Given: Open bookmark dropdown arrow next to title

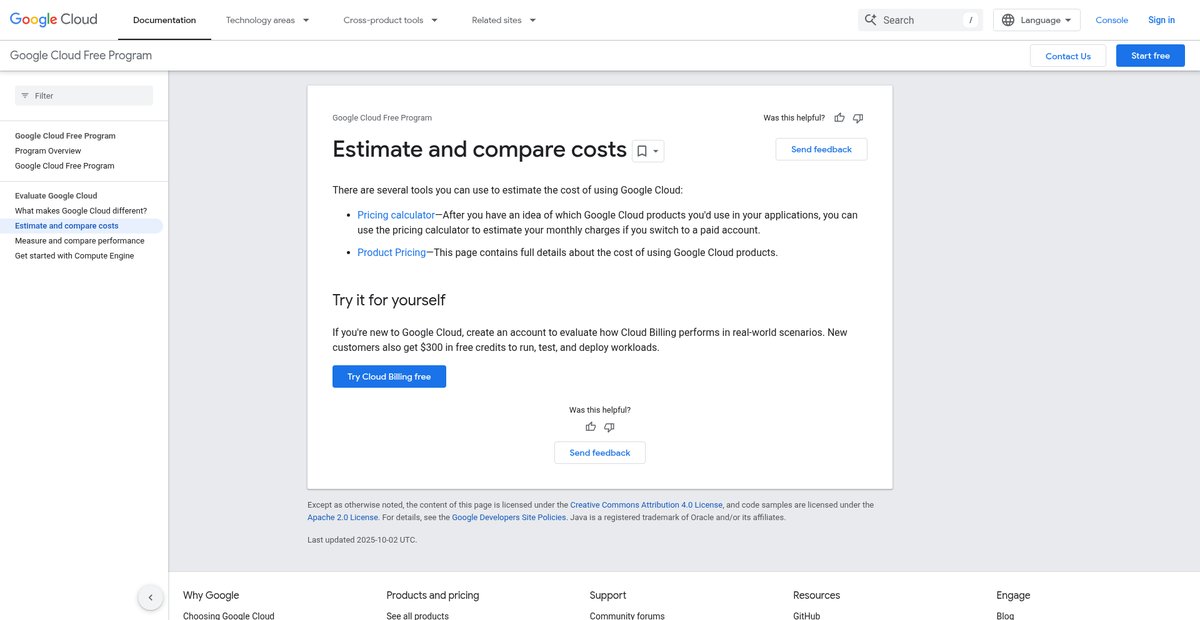Looking at the screenshot, I should click(656, 151).
